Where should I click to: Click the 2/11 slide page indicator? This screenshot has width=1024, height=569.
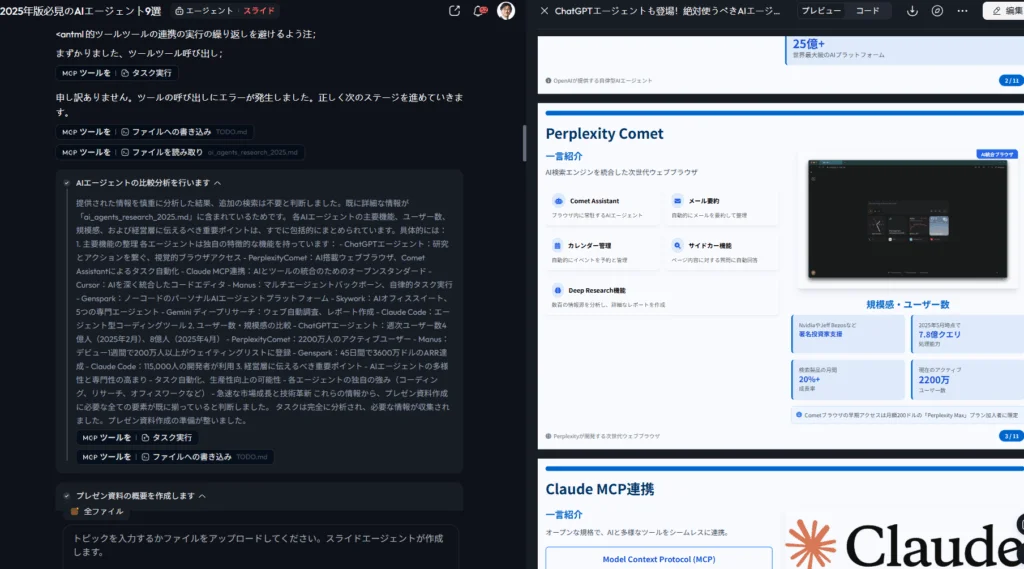point(1011,80)
